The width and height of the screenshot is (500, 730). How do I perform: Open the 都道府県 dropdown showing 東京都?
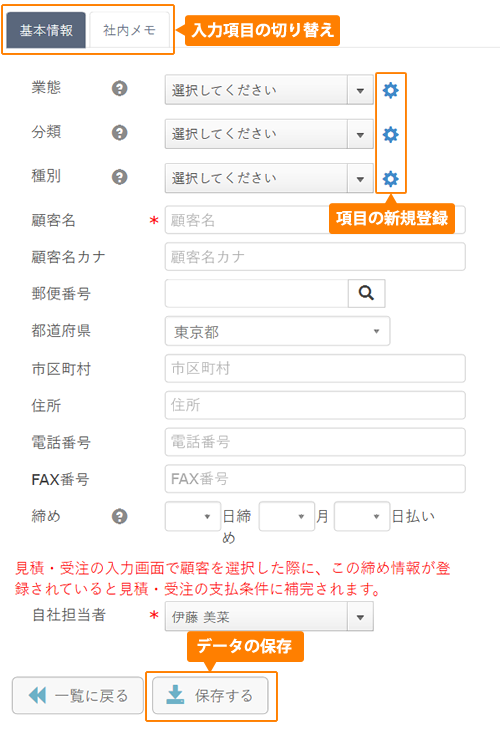click(x=277, y=331)
